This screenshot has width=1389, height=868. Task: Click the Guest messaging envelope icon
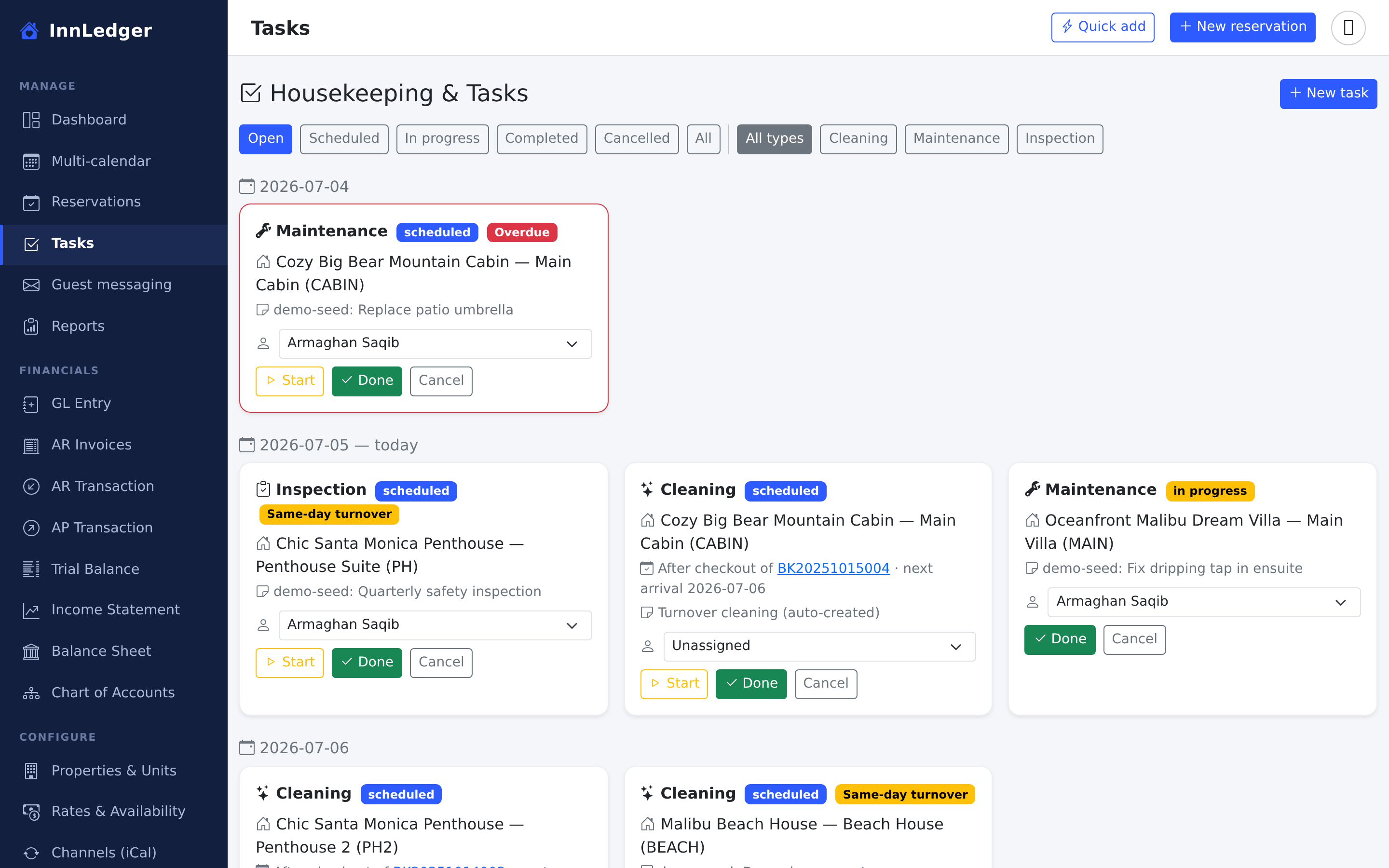31,285
